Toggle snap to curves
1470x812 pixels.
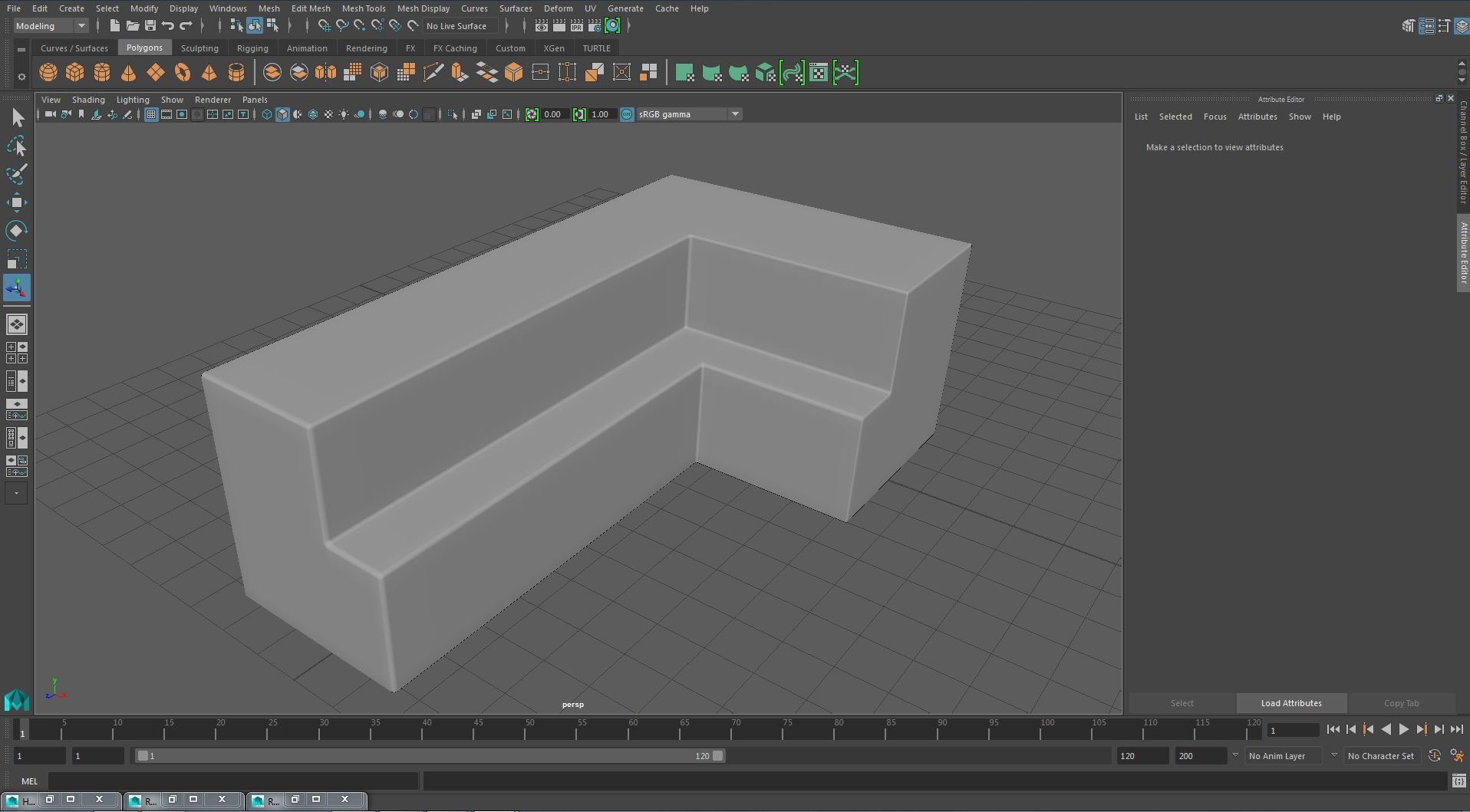342,25
